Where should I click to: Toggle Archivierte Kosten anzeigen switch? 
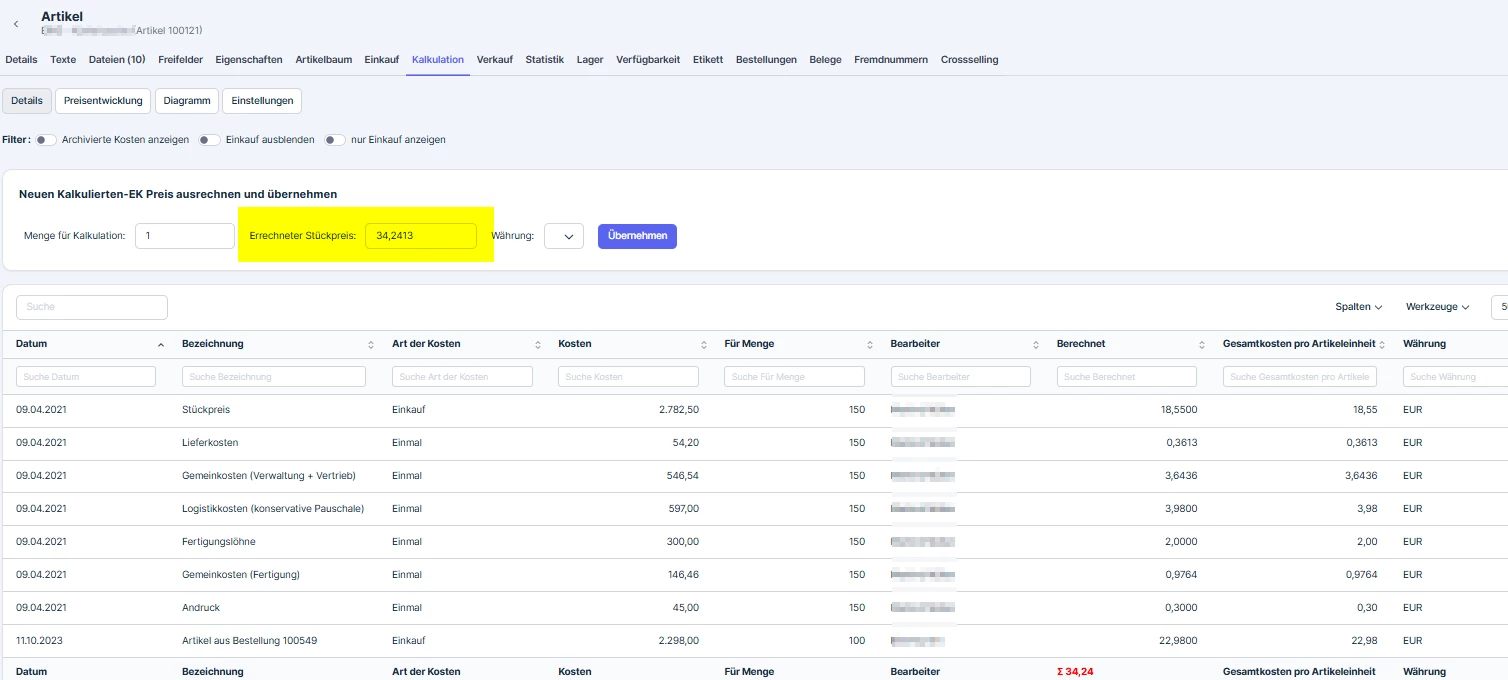pyautogui.click(x=46, y=140)
